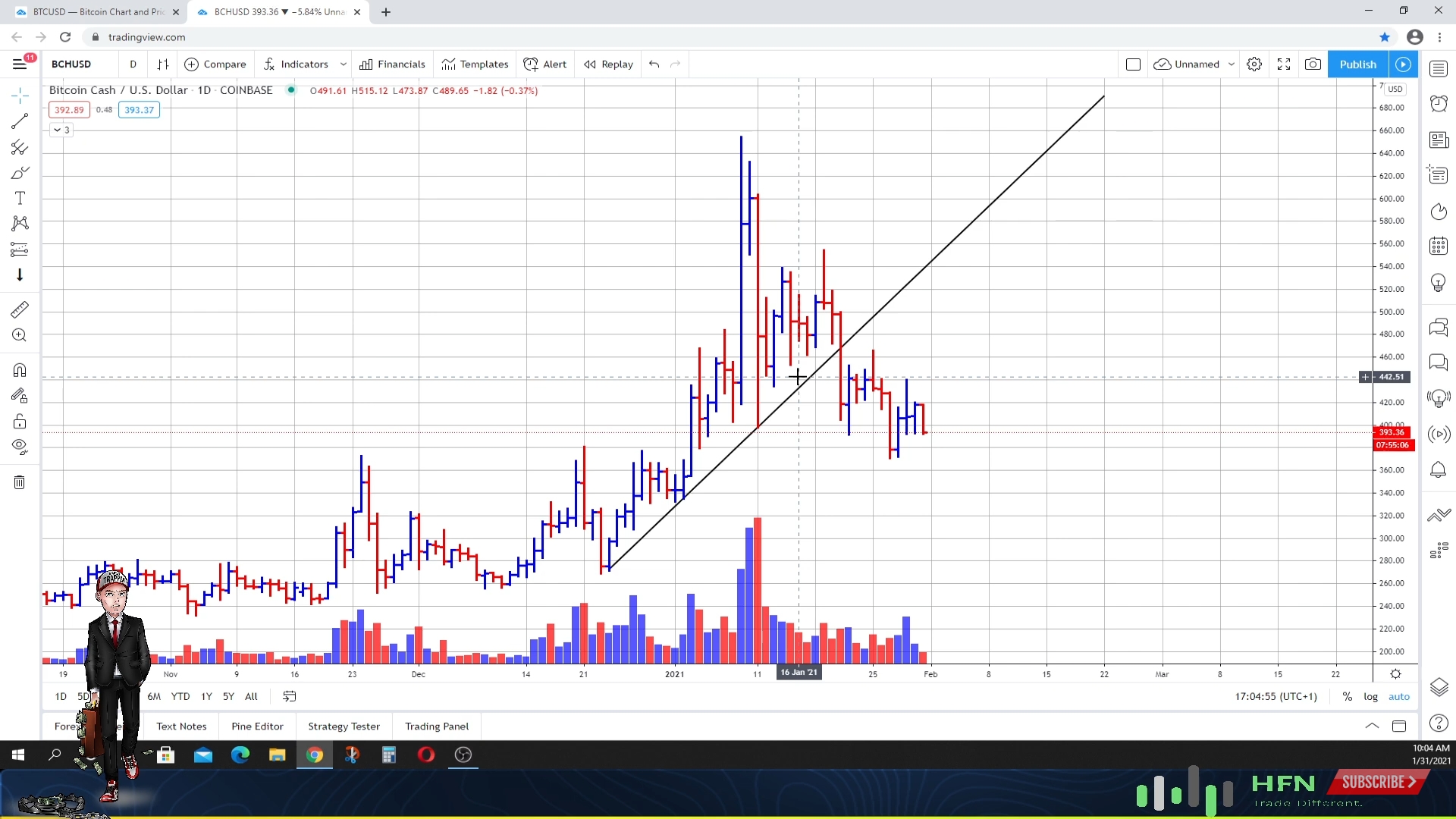Select the Text annotation tool

(20, 198)
